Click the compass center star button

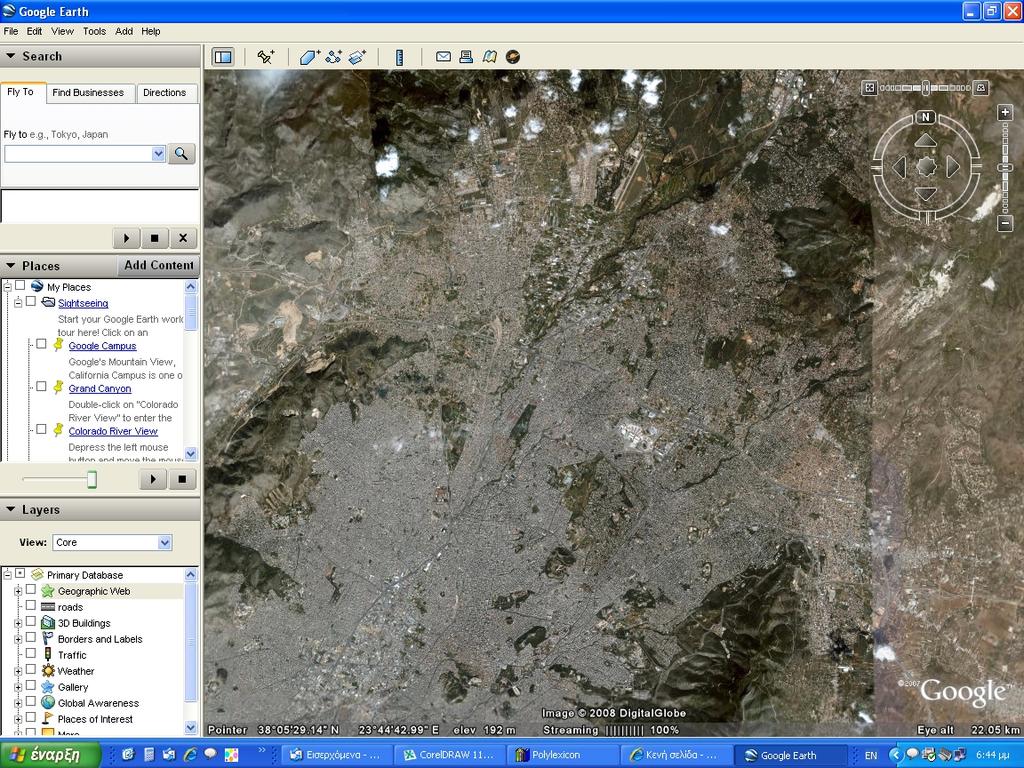tap(926, 167)
